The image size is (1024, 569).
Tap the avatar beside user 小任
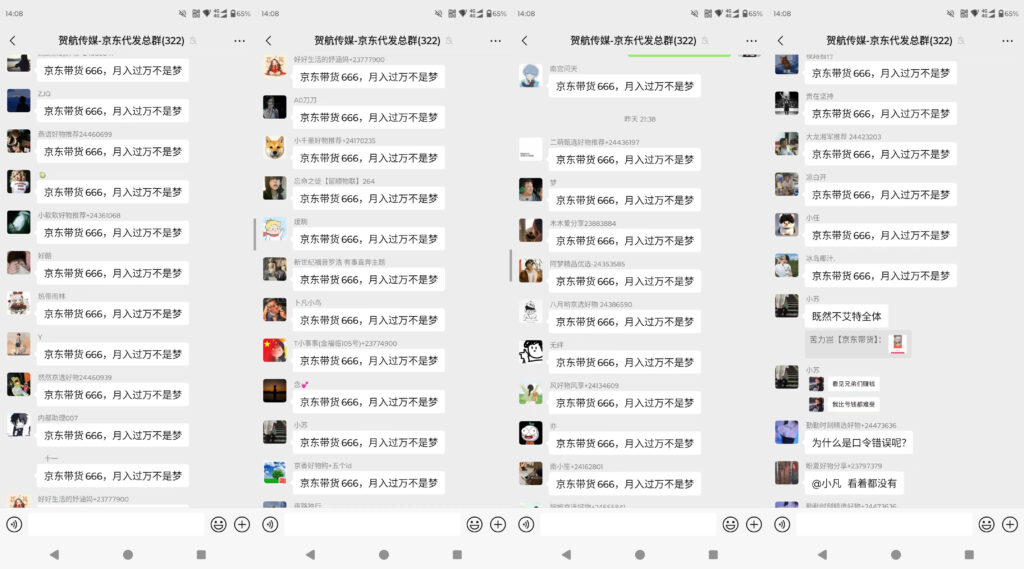tap(787, 225)
